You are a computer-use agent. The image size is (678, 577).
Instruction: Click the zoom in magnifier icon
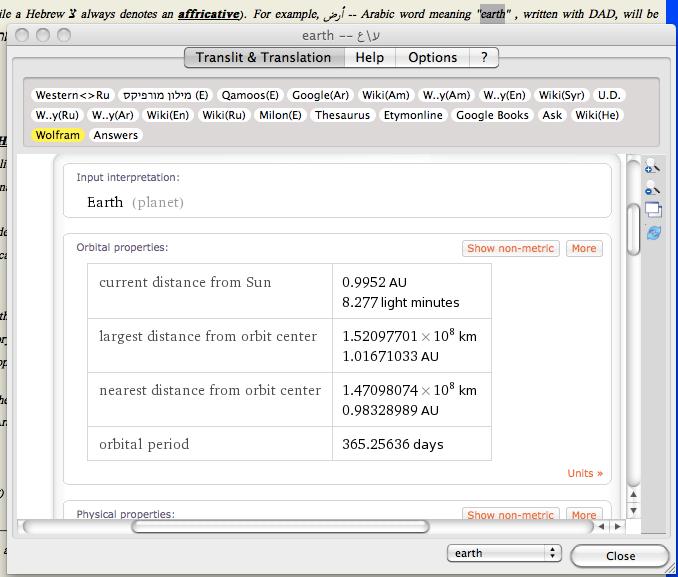click(x=652, y=166)
